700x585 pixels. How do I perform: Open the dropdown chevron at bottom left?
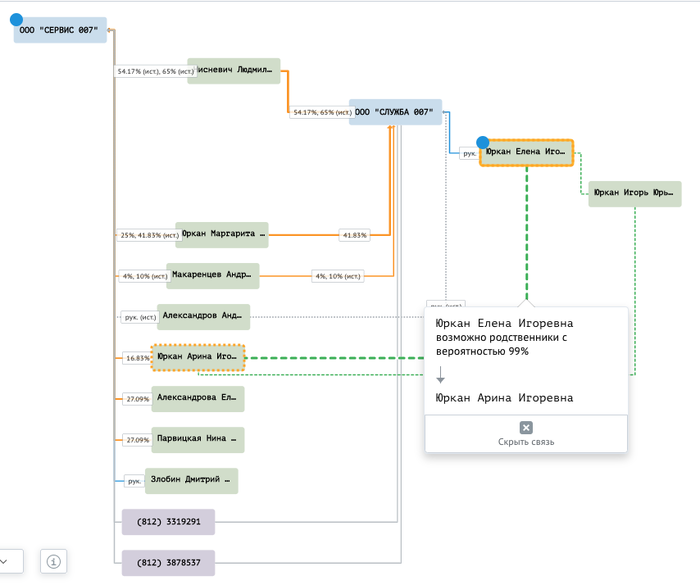(x=8, y=562)
